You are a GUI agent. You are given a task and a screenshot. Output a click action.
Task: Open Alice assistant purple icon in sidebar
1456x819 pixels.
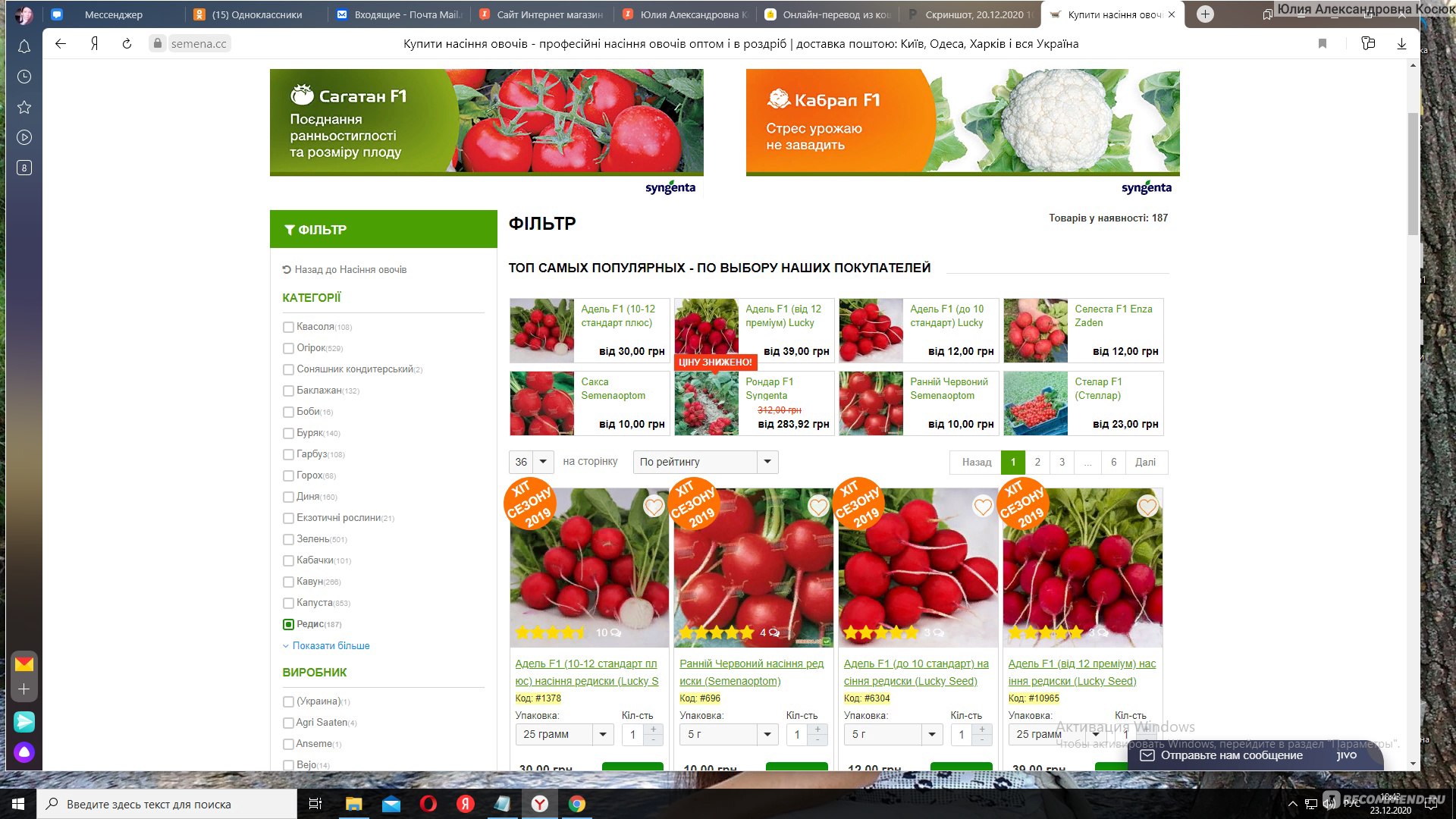[24, 752]
